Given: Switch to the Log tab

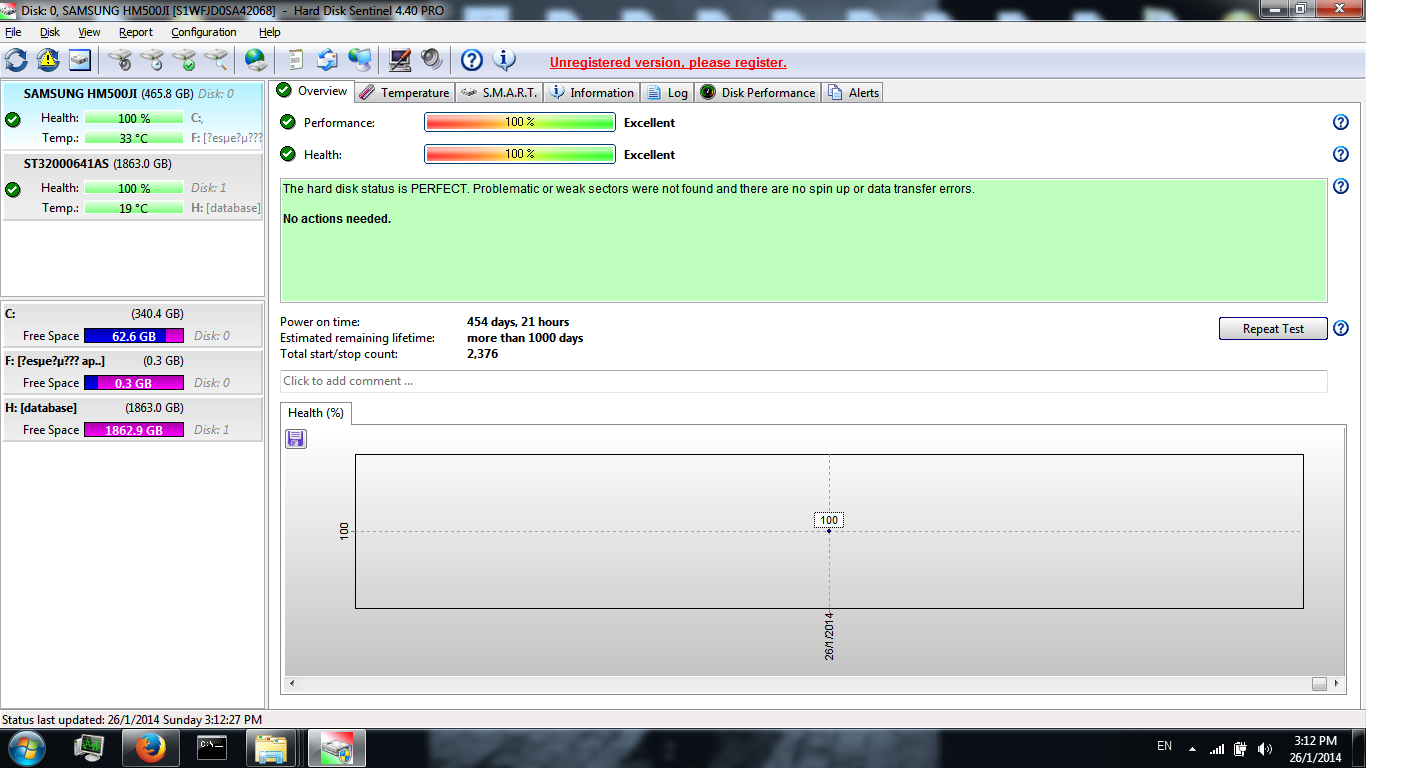Looking at the screenshot, I should pos(668,93).
